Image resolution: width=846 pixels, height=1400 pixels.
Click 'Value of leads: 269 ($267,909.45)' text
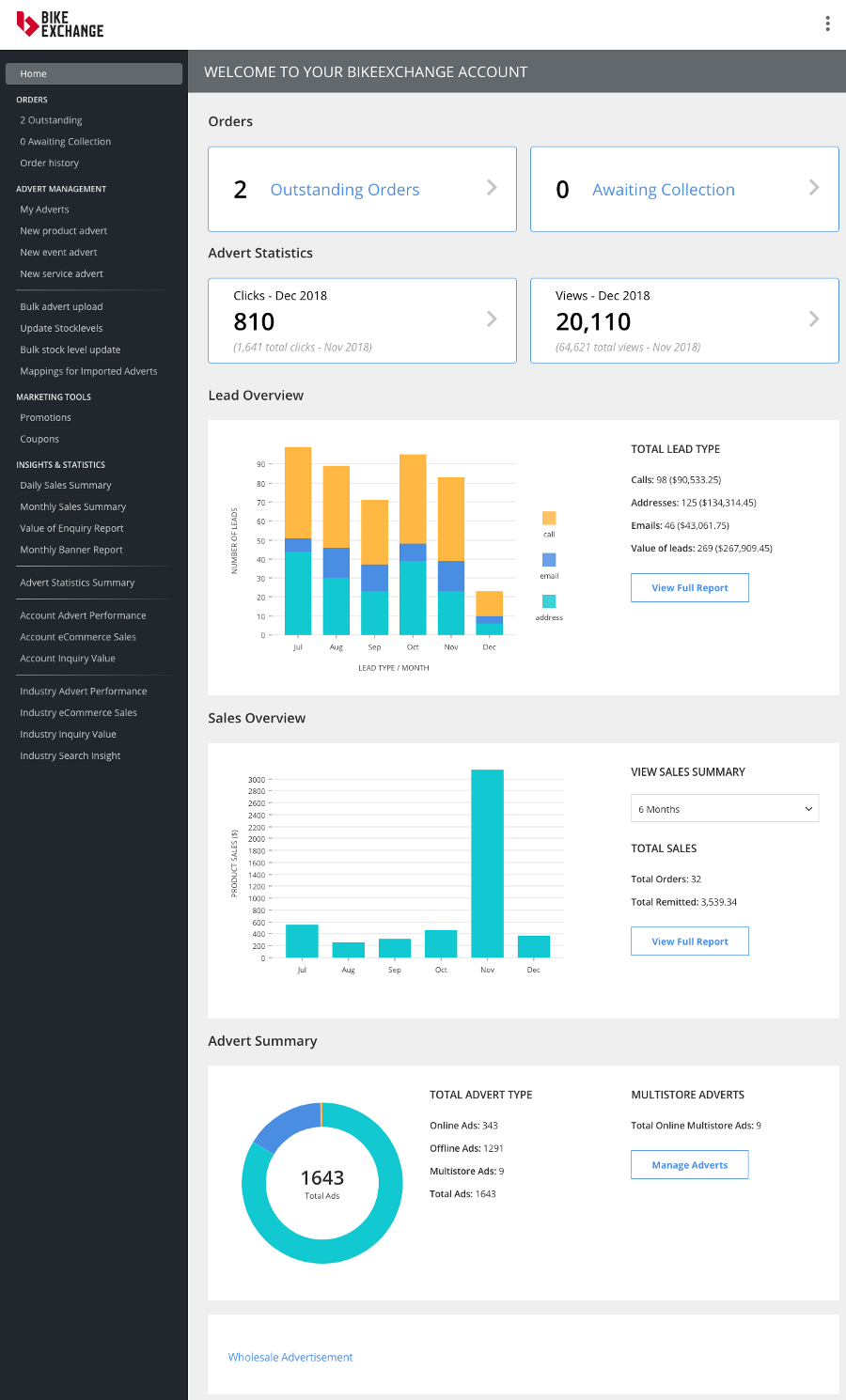click(x=701, y=549)
